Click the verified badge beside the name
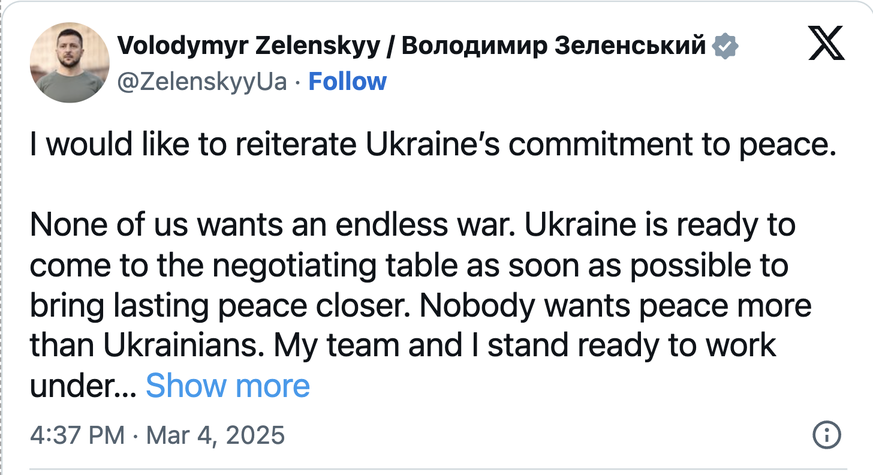 724,45
